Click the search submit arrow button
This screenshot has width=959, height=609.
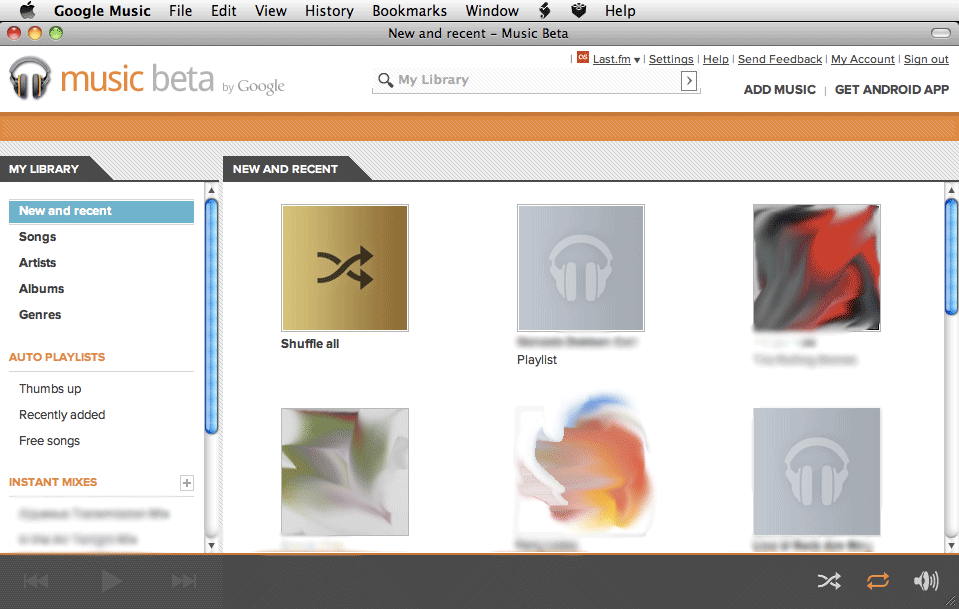[x=689, y=81]
